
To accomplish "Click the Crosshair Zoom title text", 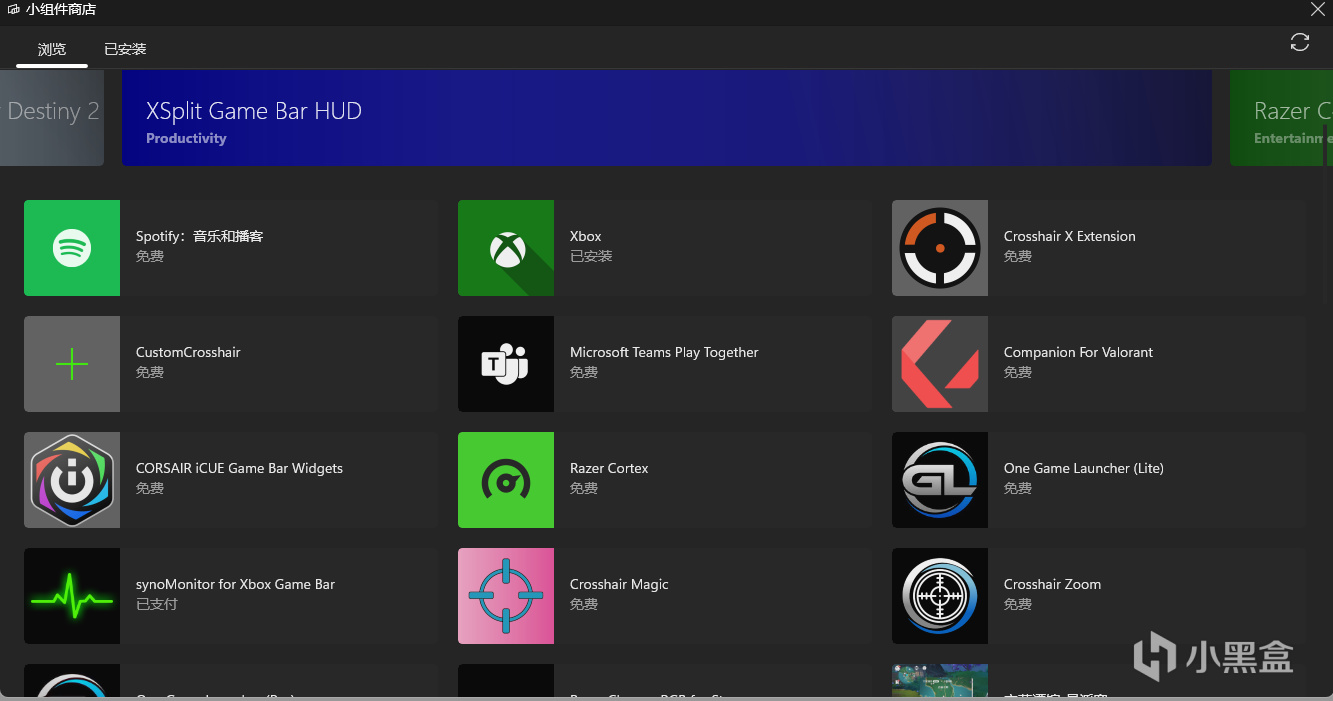I will [x=1052, y=585].
